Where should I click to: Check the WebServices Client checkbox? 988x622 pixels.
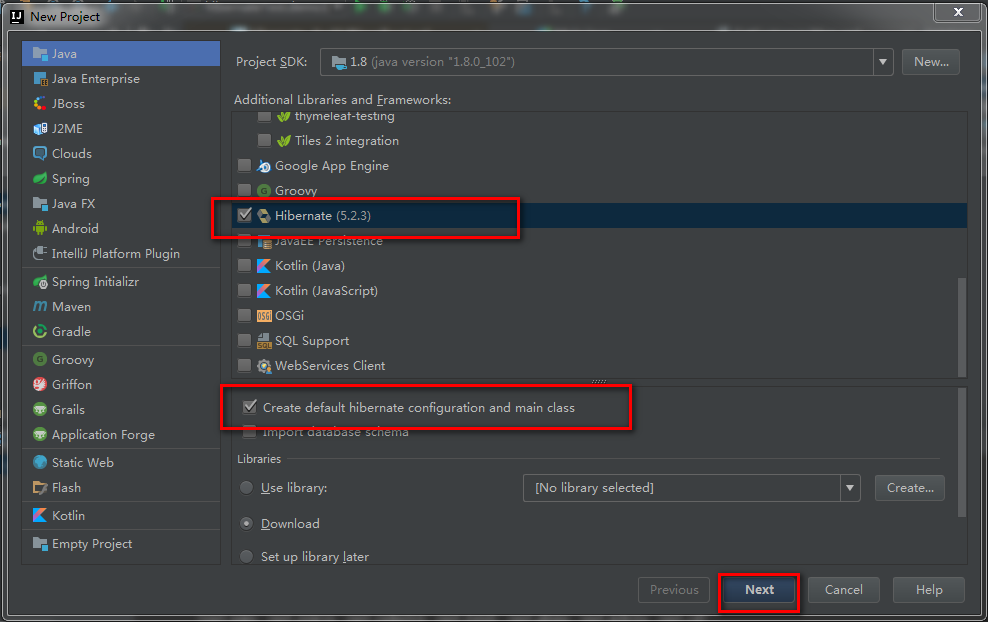244,366
